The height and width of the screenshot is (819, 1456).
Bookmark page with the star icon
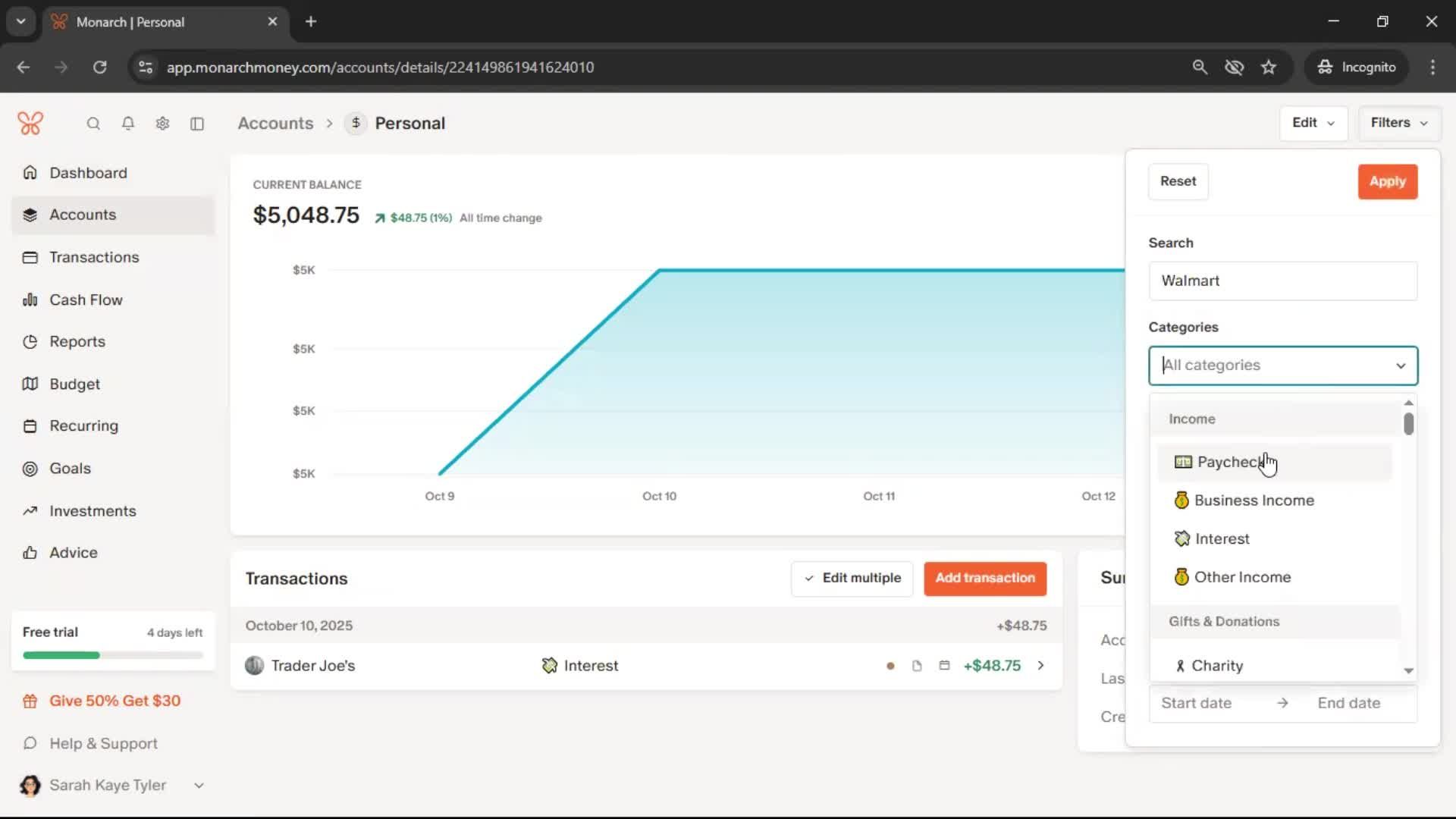click(1269, 67)
